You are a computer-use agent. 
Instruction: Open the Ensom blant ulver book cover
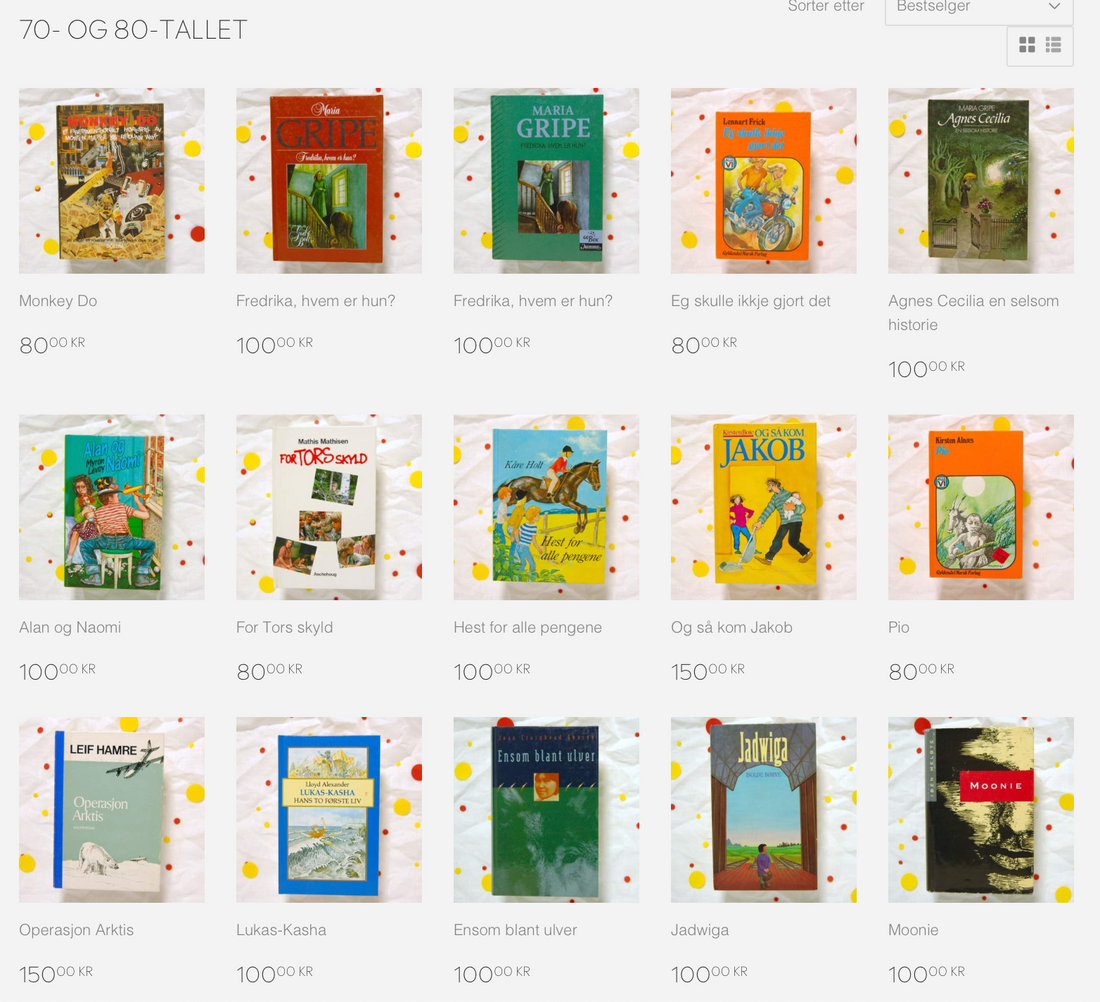(546, 810)
